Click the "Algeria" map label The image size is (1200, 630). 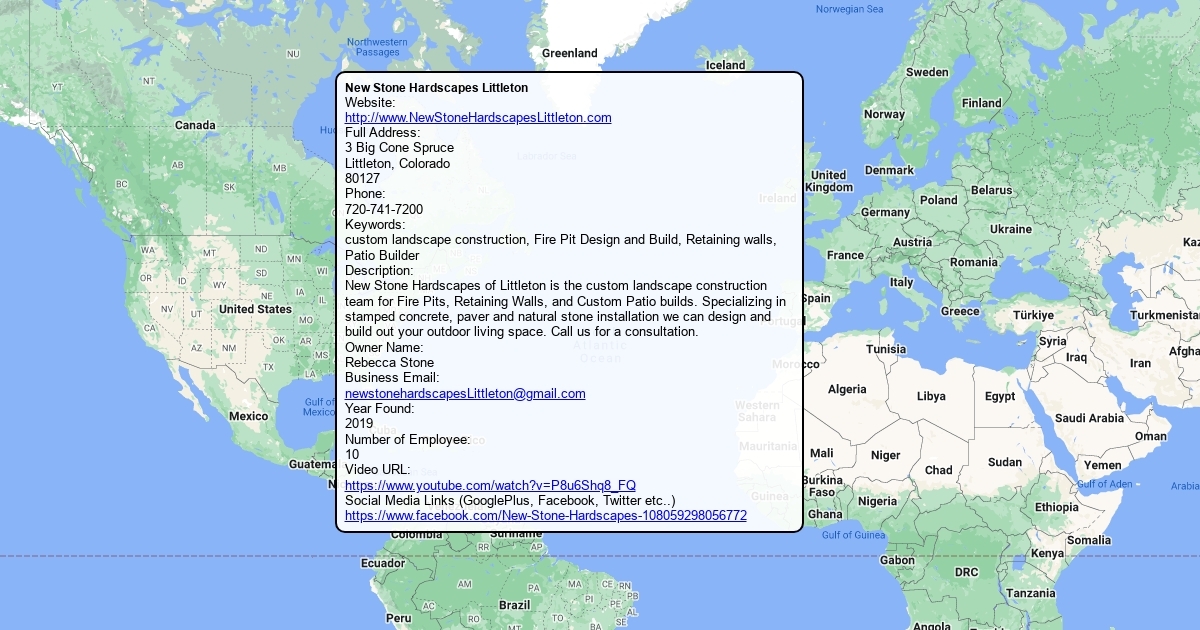(847, 389)
